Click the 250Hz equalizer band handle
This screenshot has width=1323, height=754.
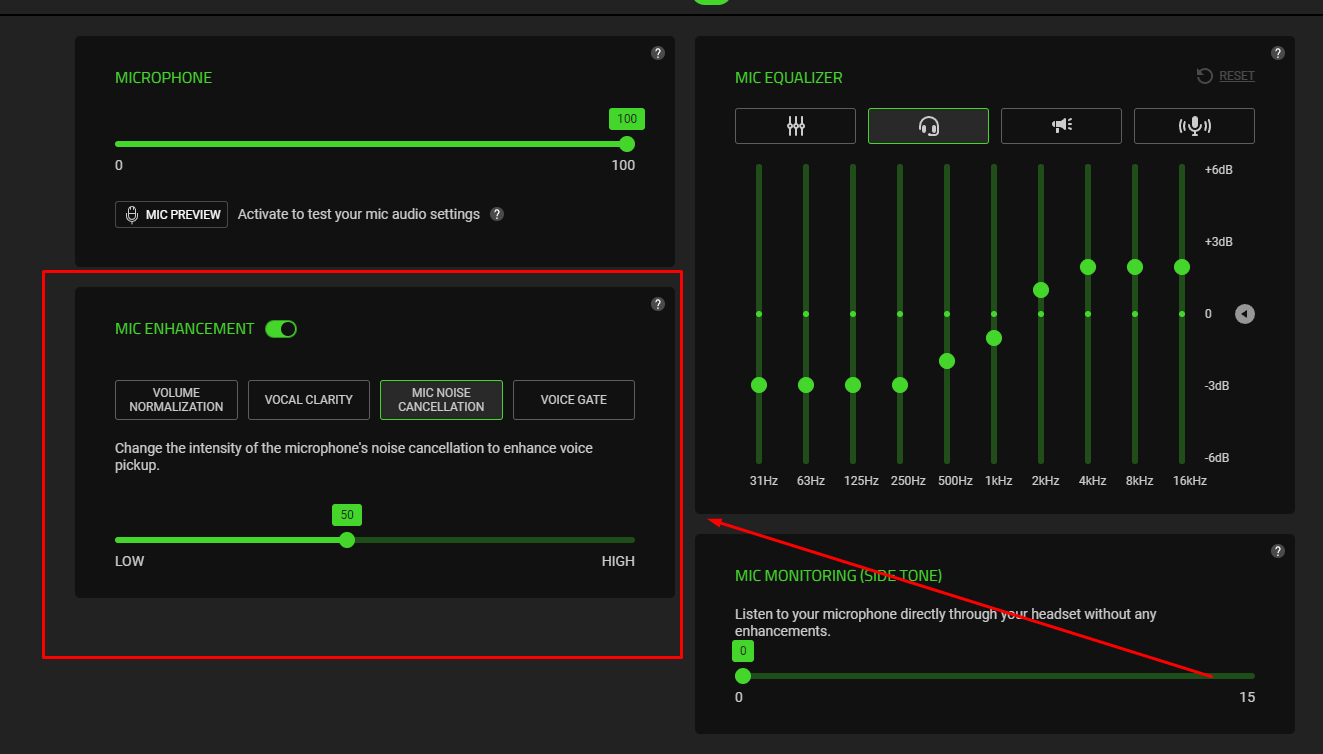[900, 385]
